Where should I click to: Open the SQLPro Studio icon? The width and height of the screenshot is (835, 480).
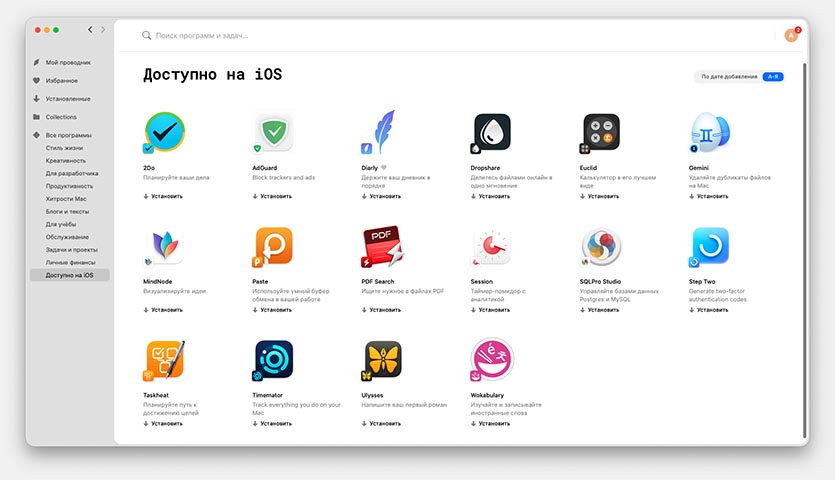tap(601, 246)
